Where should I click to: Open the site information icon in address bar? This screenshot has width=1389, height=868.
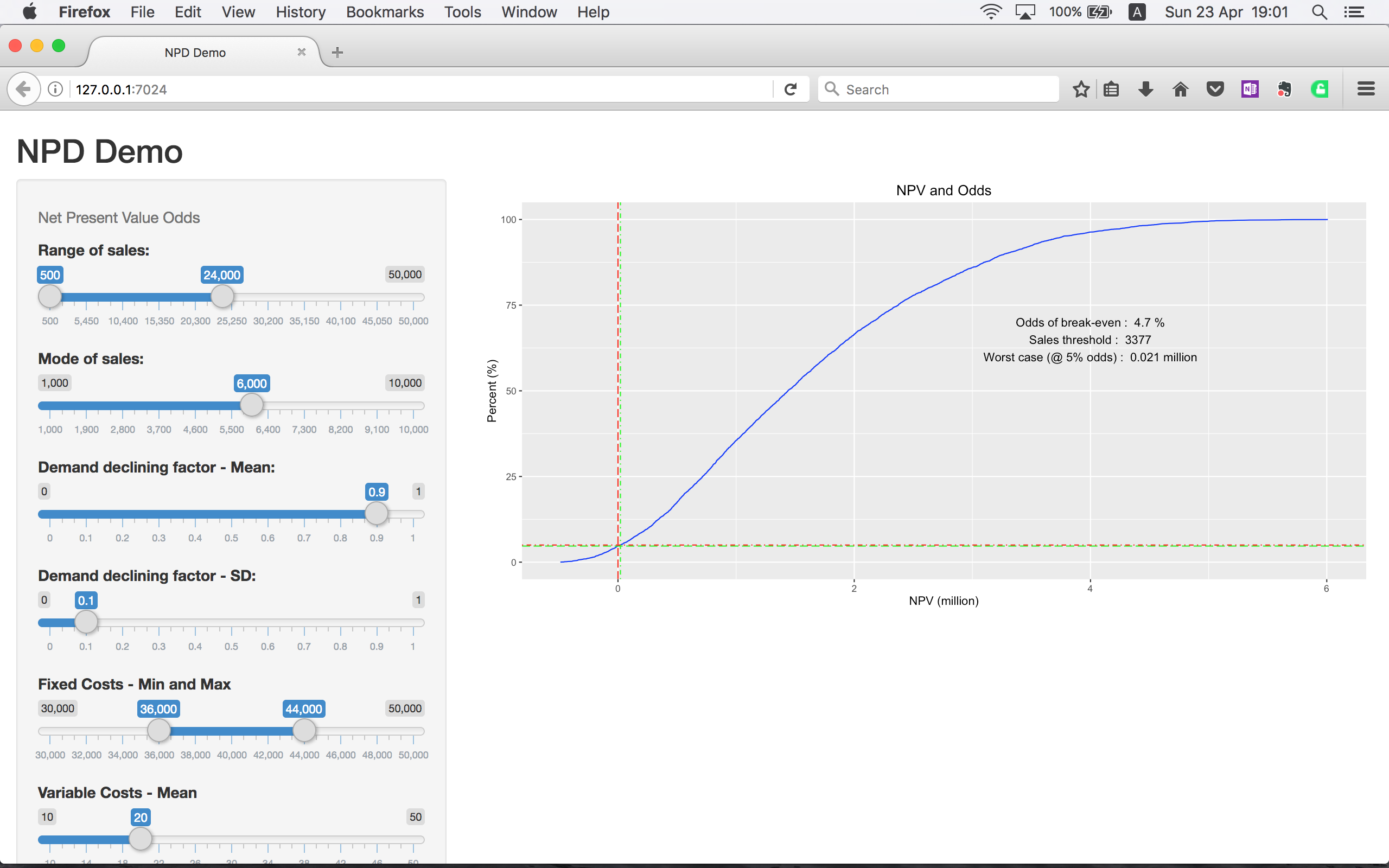(x=55, y=89)
